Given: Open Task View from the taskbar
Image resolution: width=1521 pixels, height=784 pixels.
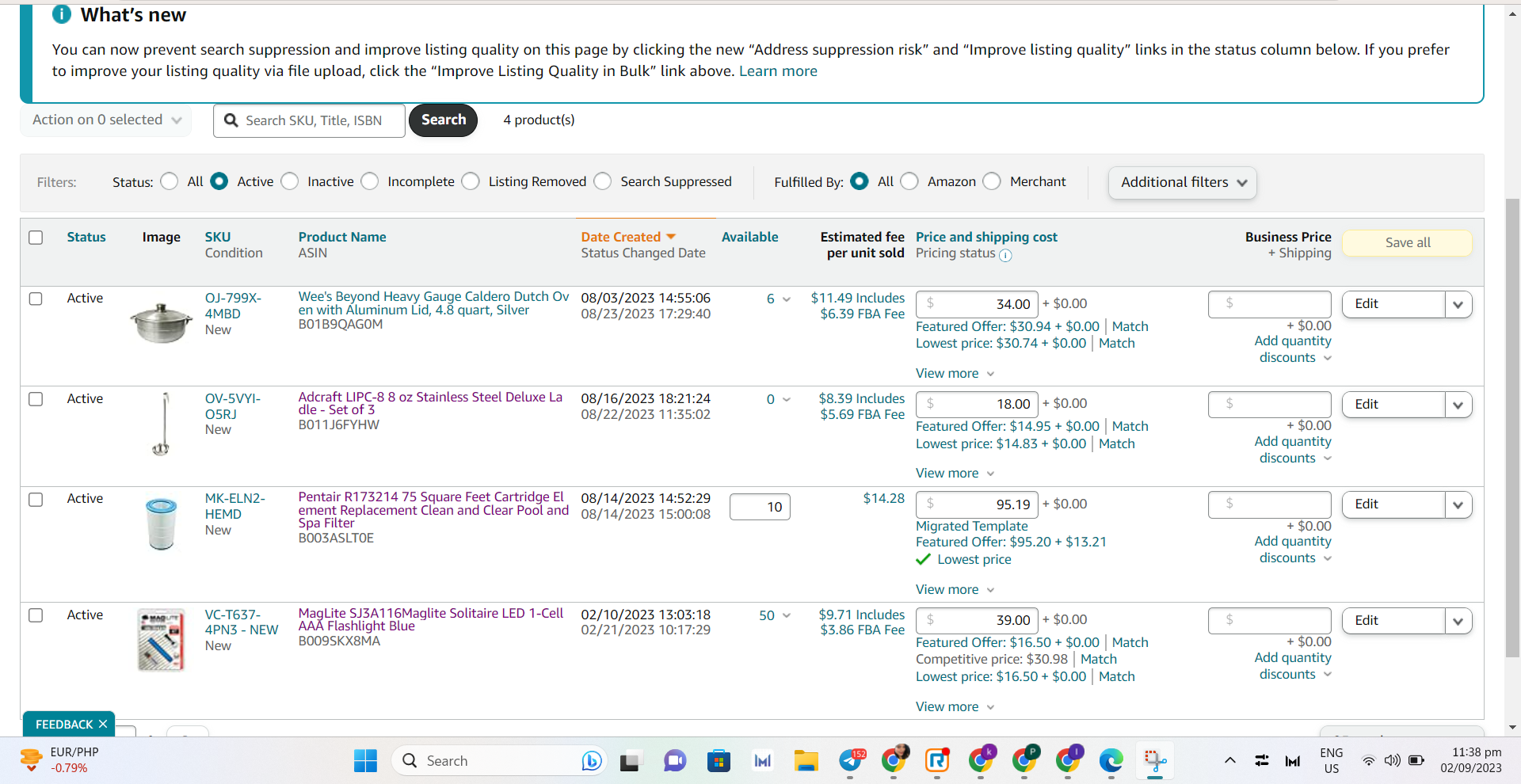Looking at the screenshot, I should (630, 761).
